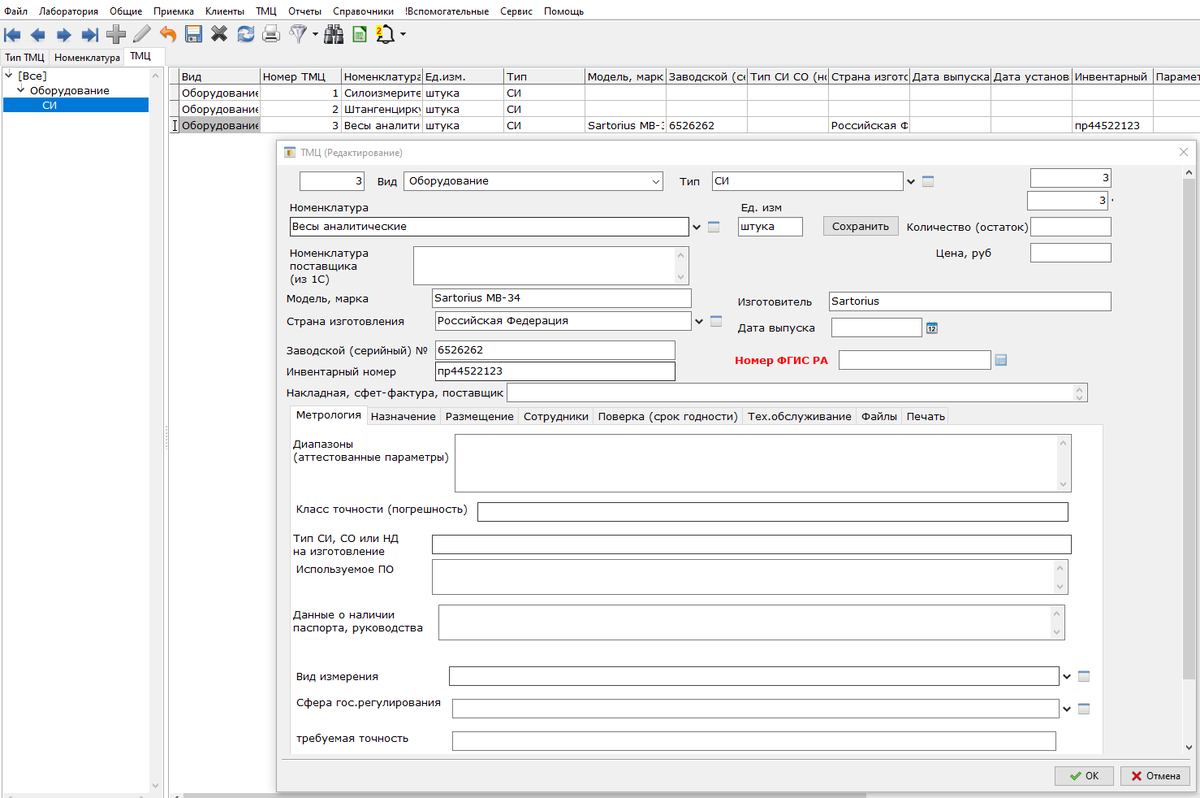Delete record with X icon
The width and height of the screenshot is (1200, 798).
(219, 35)
